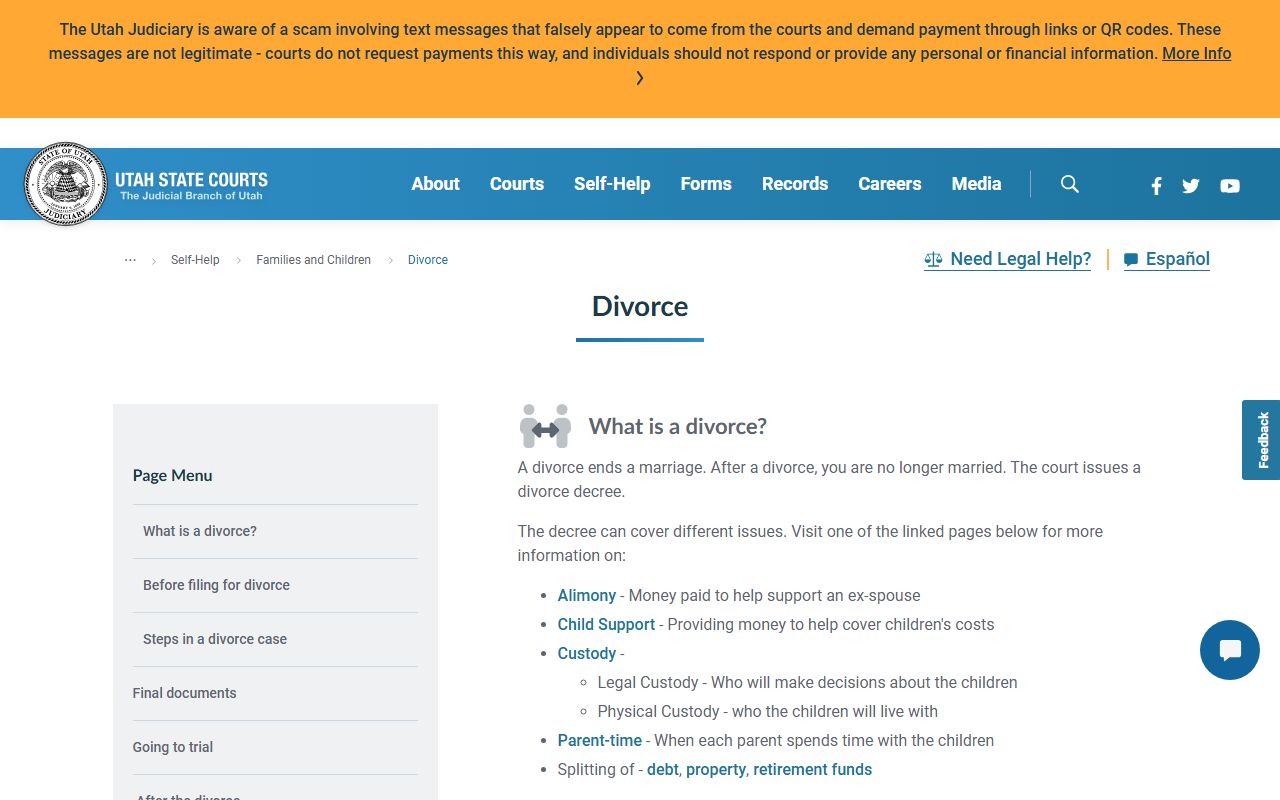The image size is (1280, 800).
Task: Open the Records menu
Action: pyautogui.click(x=795, y=184)
